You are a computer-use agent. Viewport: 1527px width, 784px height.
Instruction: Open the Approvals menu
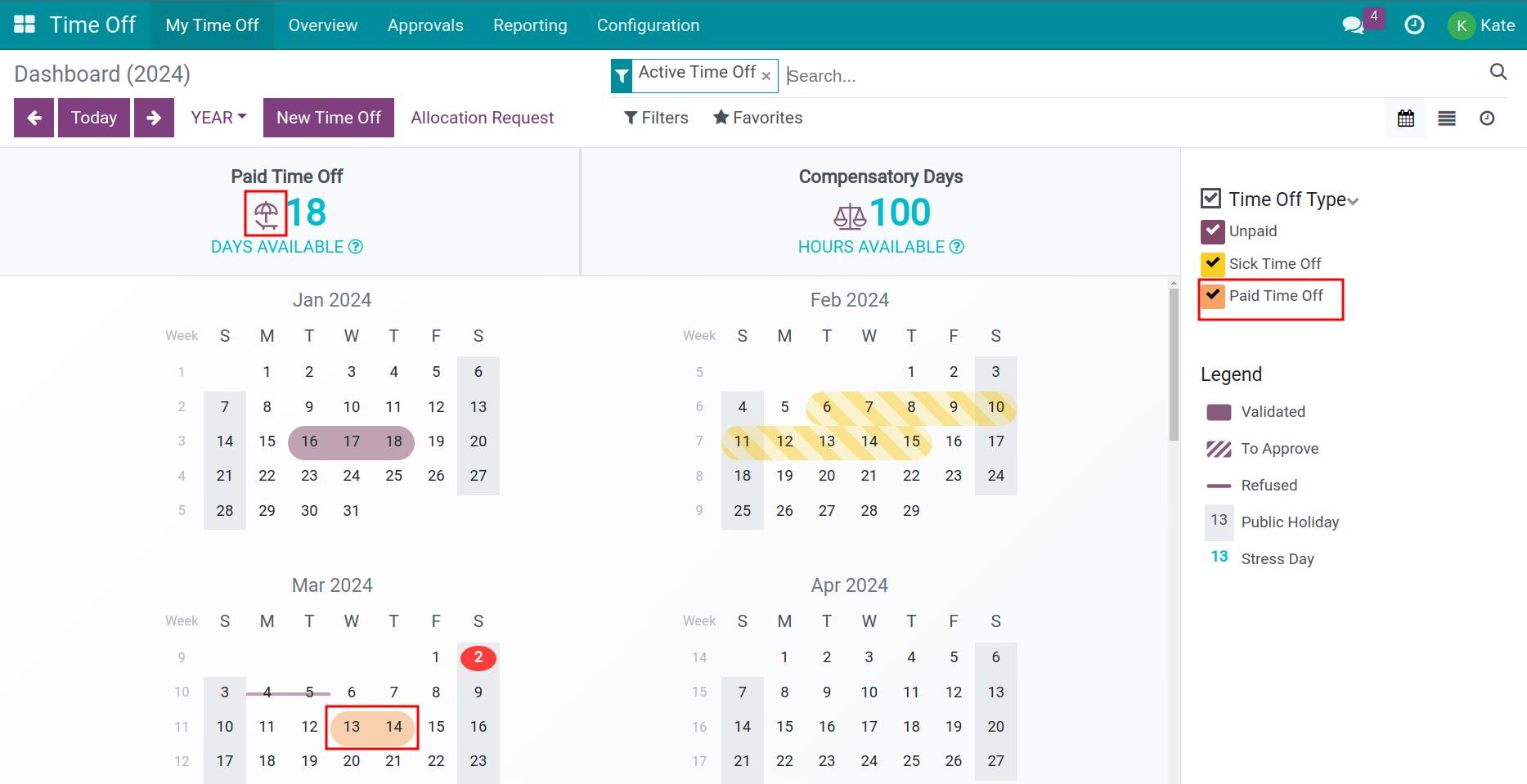point(425,25)
